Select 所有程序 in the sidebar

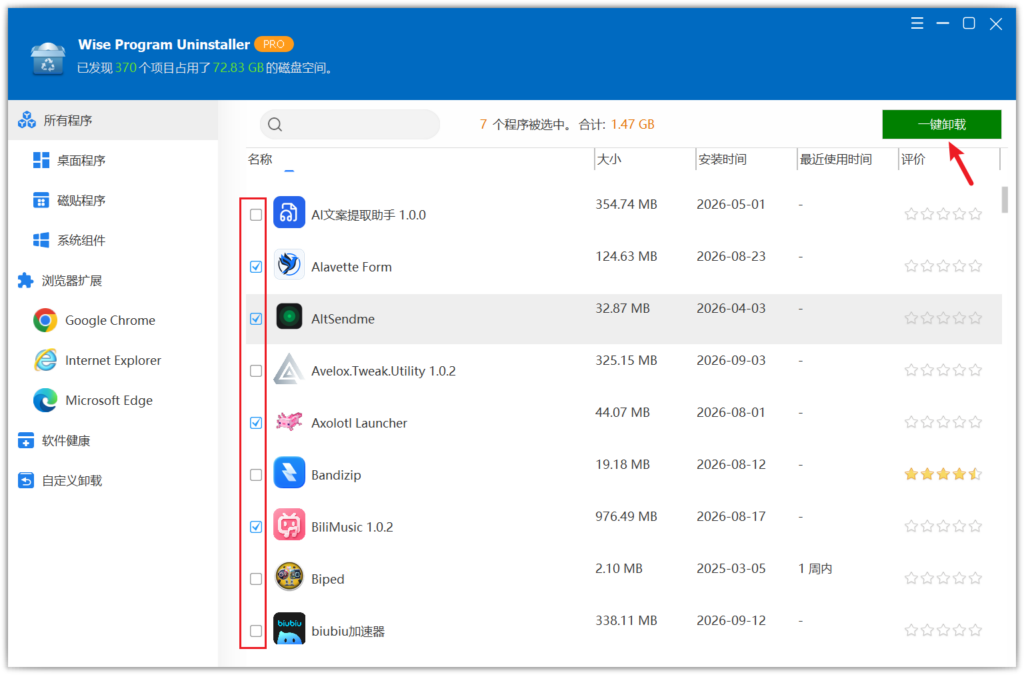(x=113, y=120)
